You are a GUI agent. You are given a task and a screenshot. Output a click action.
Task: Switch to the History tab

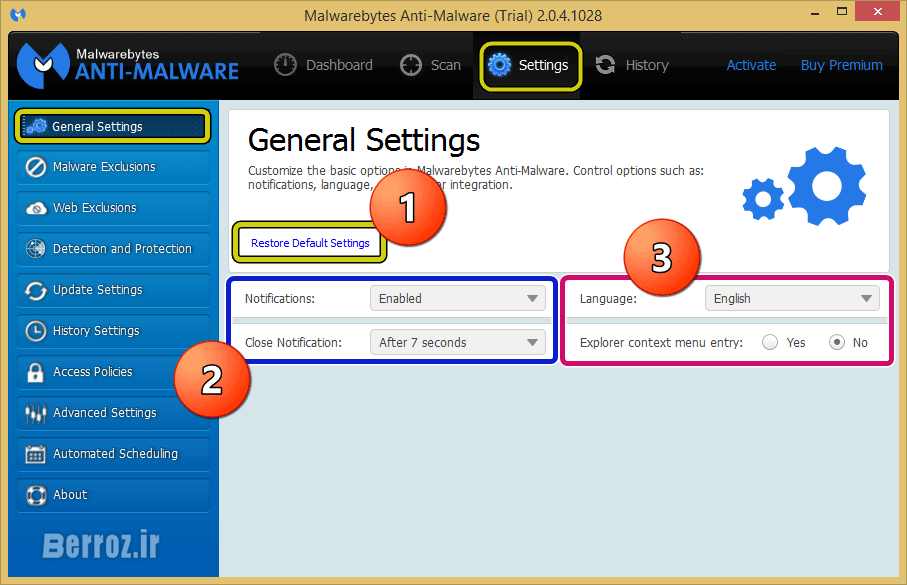(x=632, y=65)
